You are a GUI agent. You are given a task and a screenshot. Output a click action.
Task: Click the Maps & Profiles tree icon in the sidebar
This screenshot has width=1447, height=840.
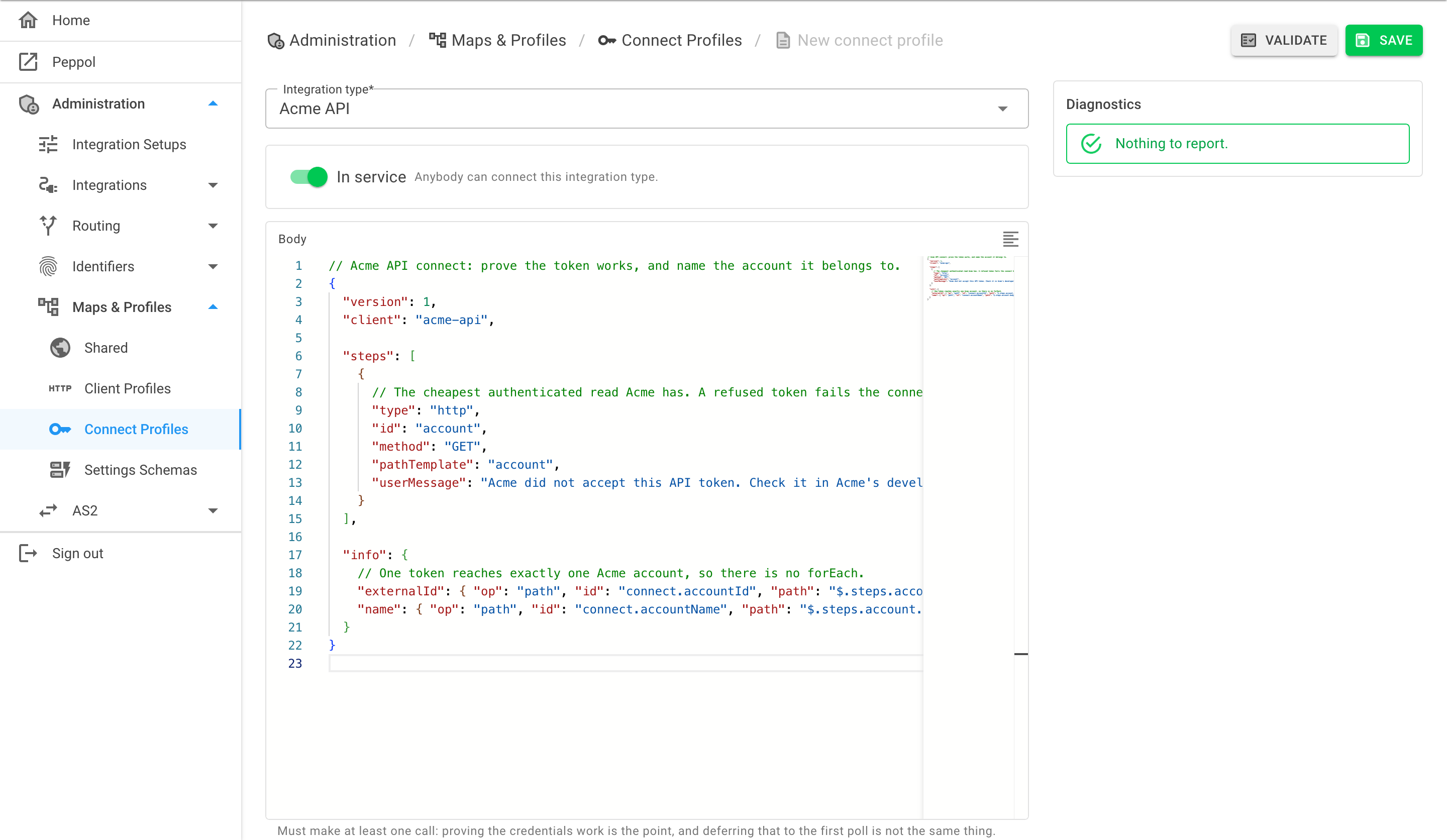pos(48,307)
